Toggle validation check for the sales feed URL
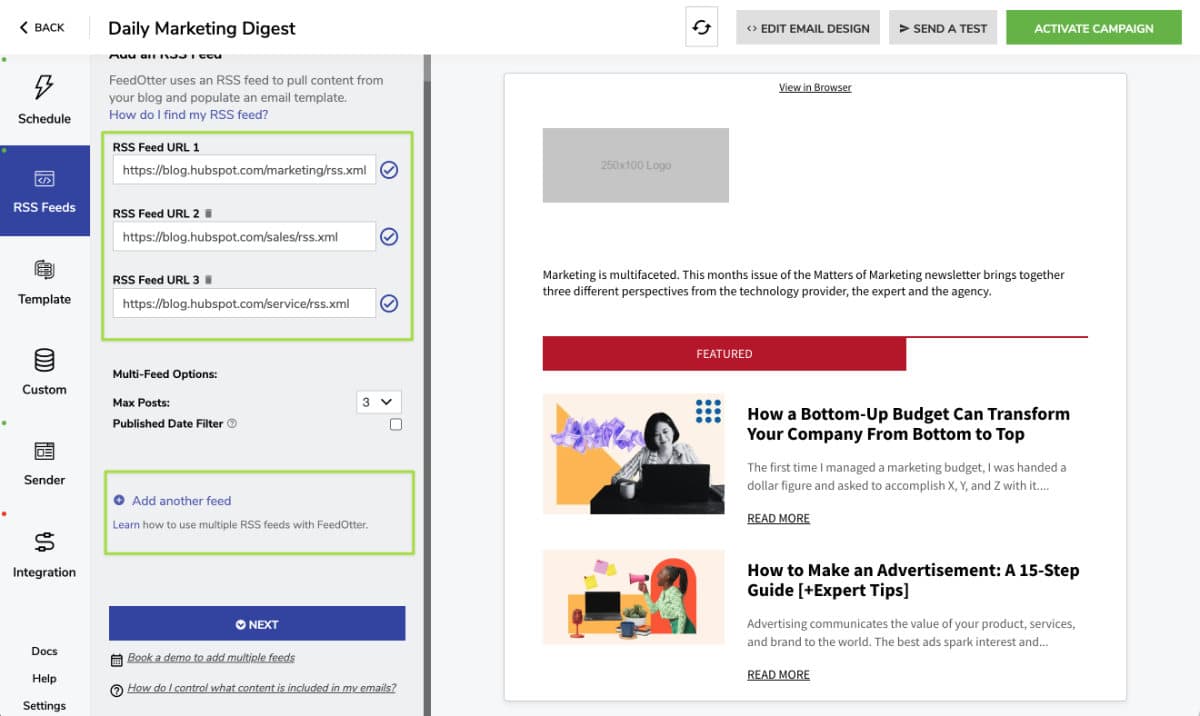The width and height of the screenshot is (1200, 716). pyautogui.click(x=389, y=236)
